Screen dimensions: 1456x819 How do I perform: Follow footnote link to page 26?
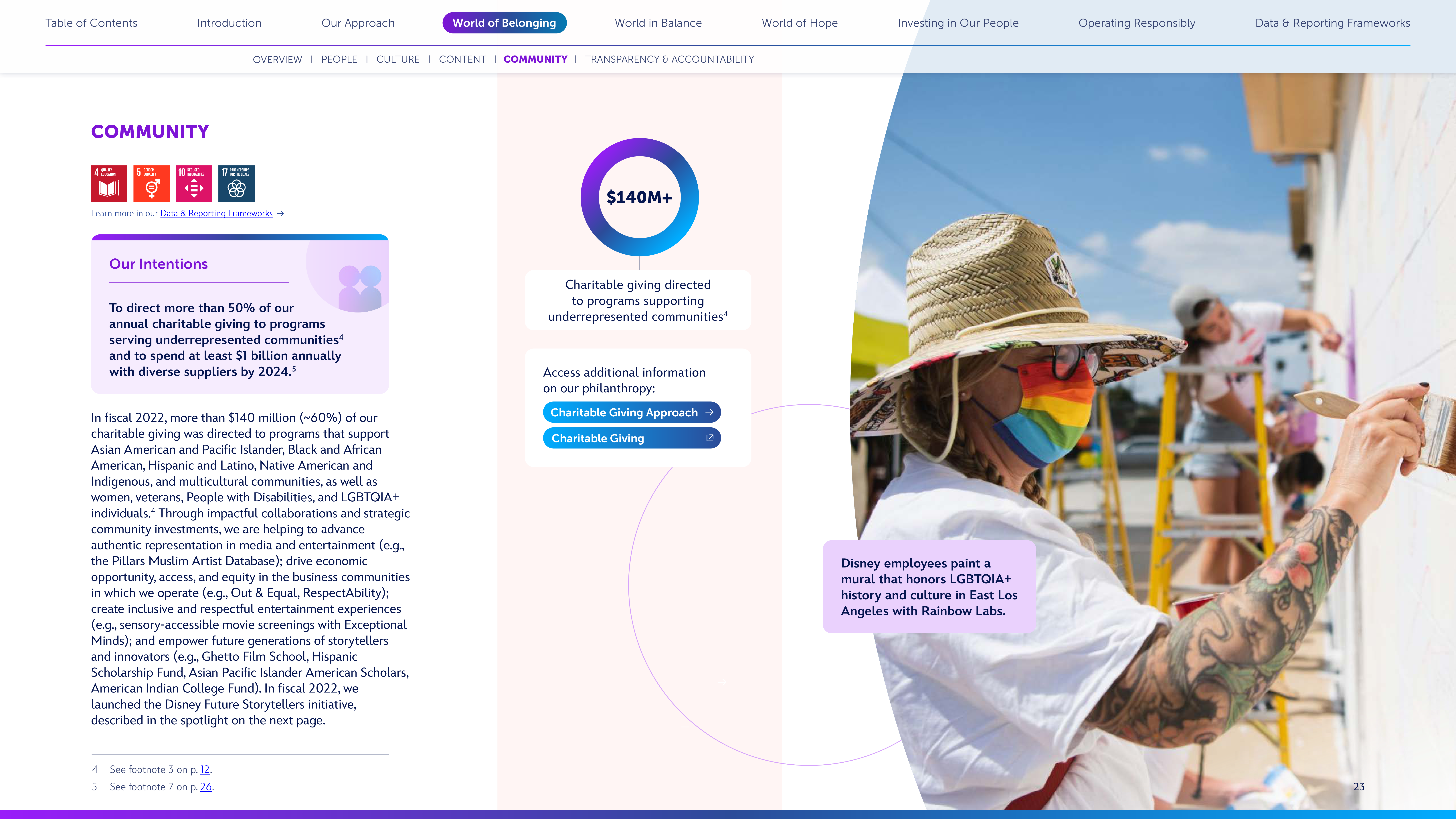tap(206, 787)
